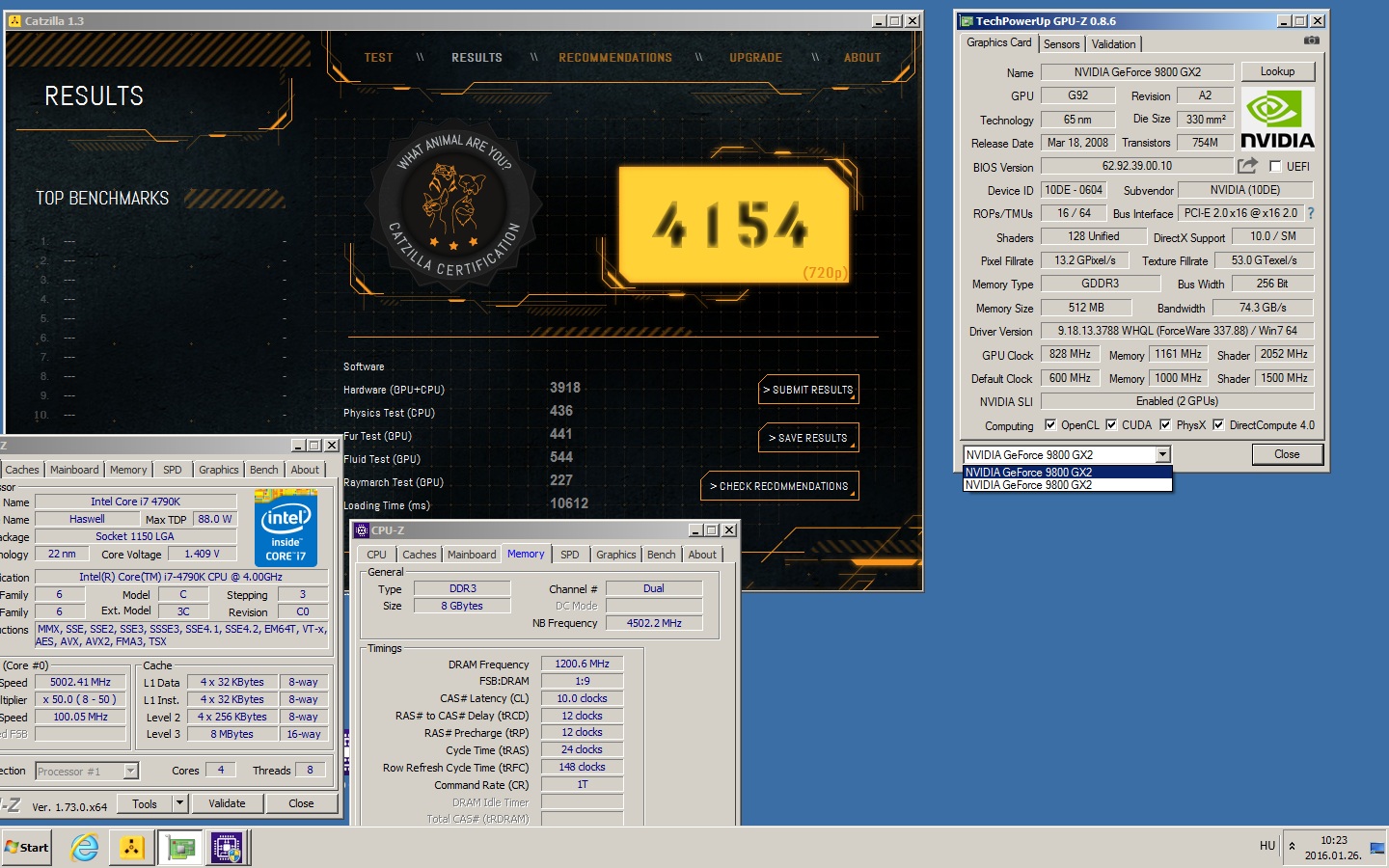Click the GPU-Z title bar icon
This screenshot has width=1389, height=868.
click(x=967, y=20)
